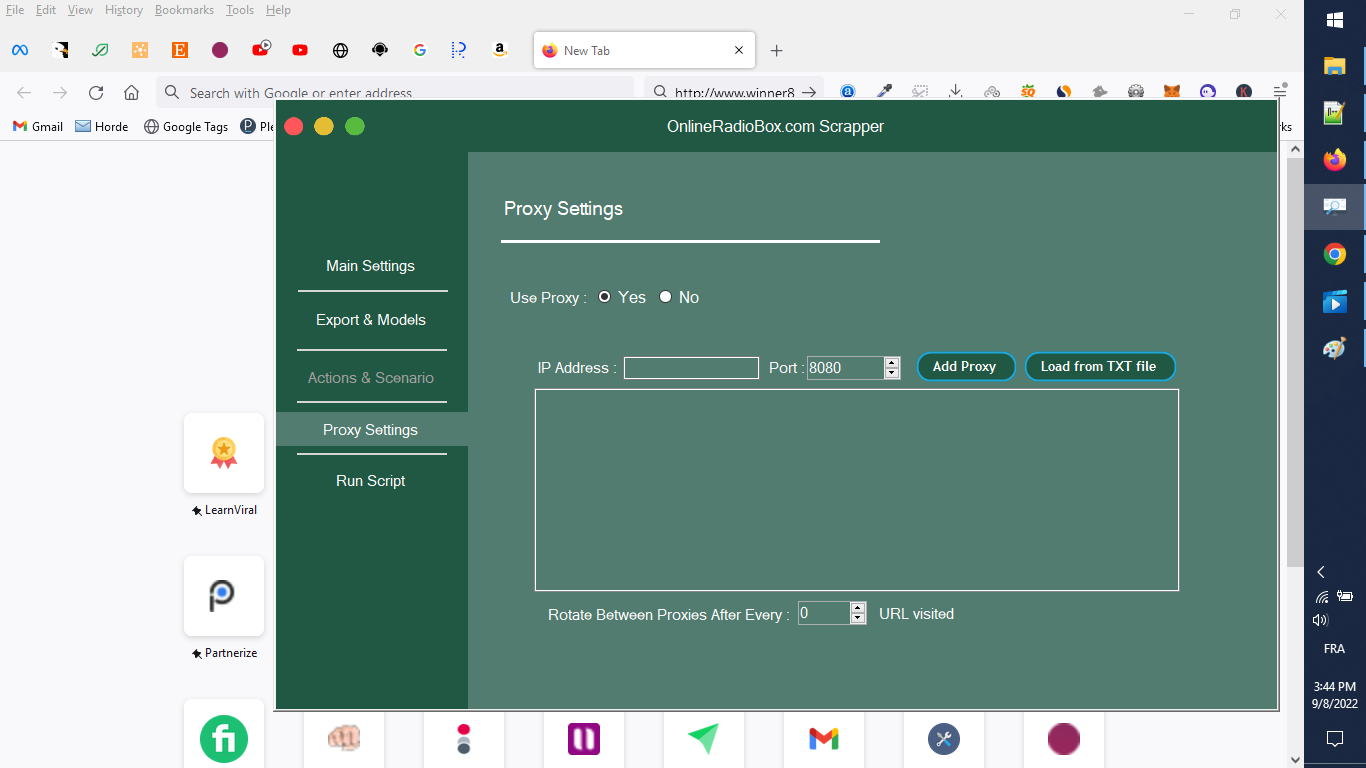The width and height of the screenshot is (1366, 768).
Task: Open the Google Tags bookmark
Action: (186, 127)
